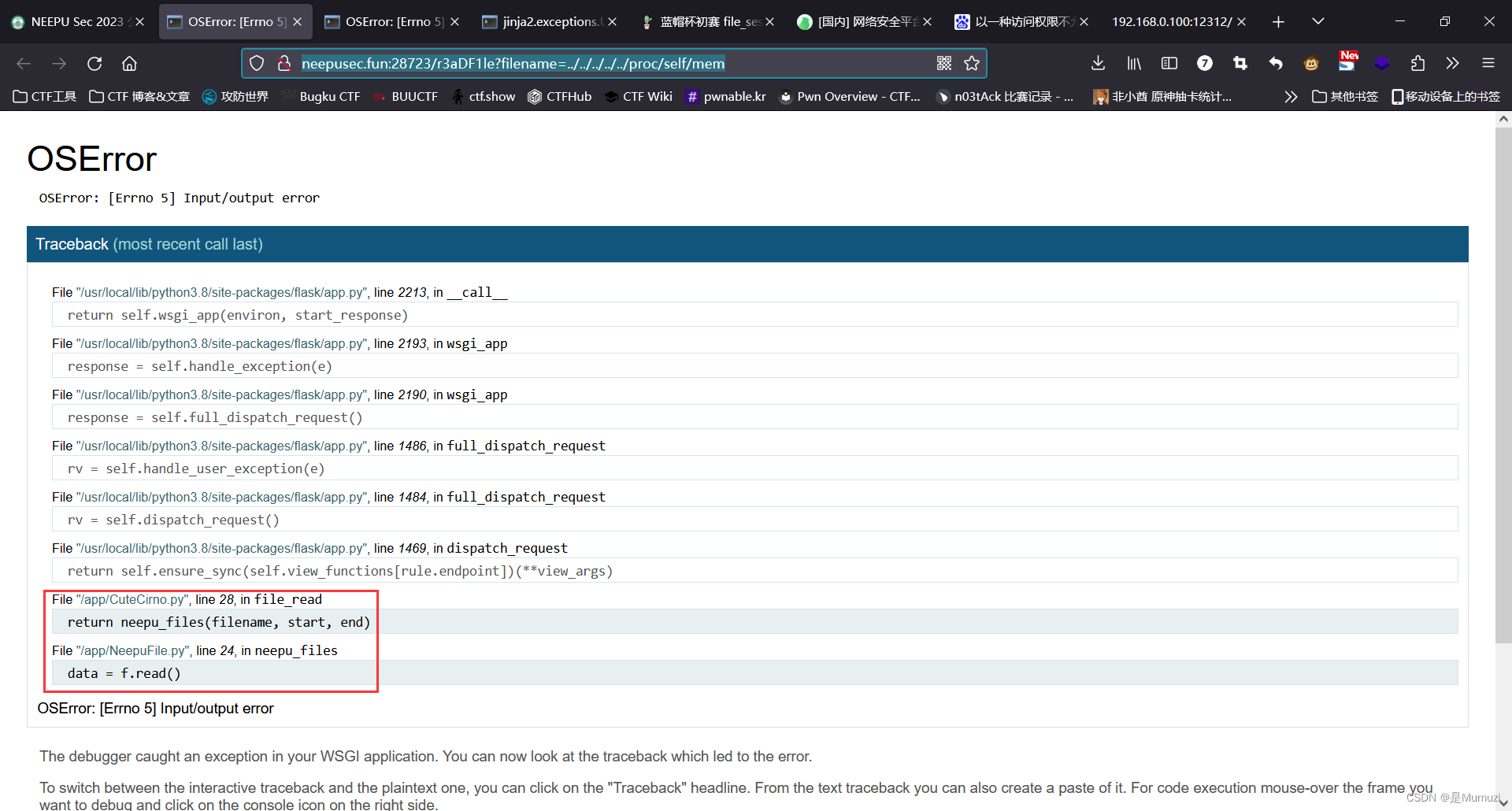
Task: Toggle the Dark Reader extension icon
Action: click(1383, 63)
